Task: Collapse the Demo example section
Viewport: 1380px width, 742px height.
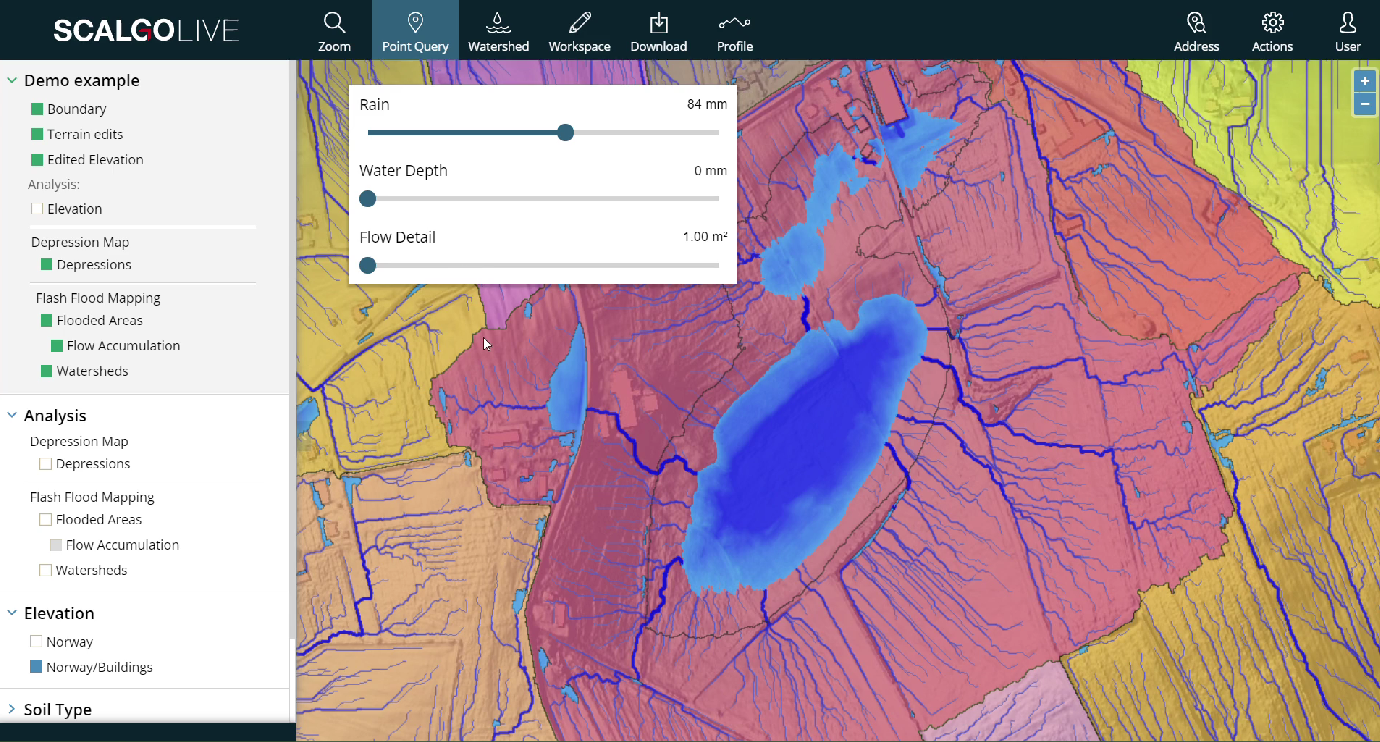Action: pos(12,81)
